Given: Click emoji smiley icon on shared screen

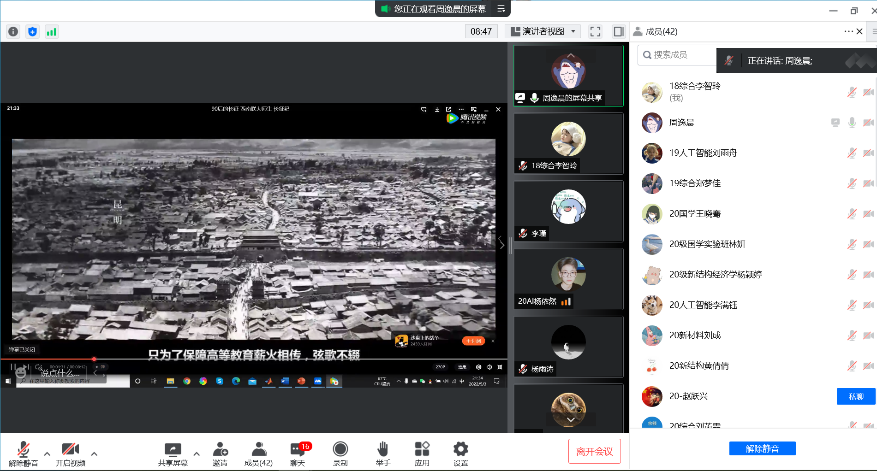Looking at the screenshot, I should pos(21,372).
